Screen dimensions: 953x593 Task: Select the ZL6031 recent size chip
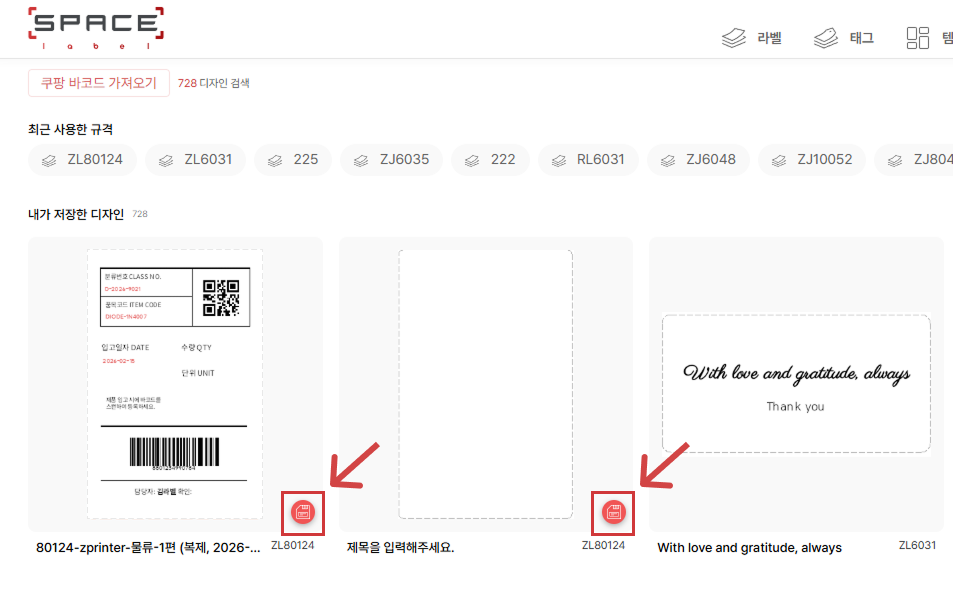(x=195, y=160)
